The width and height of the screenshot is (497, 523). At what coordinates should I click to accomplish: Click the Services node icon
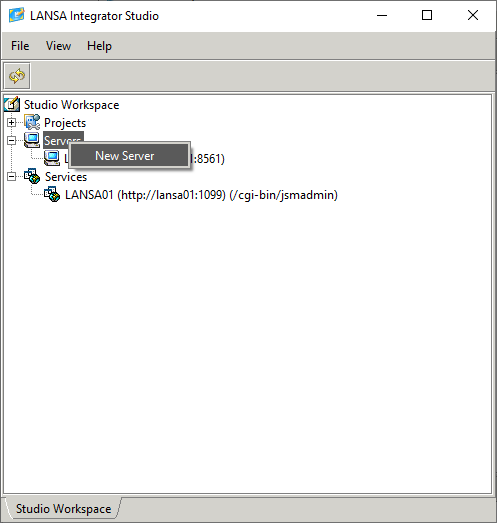click(32, 176)
